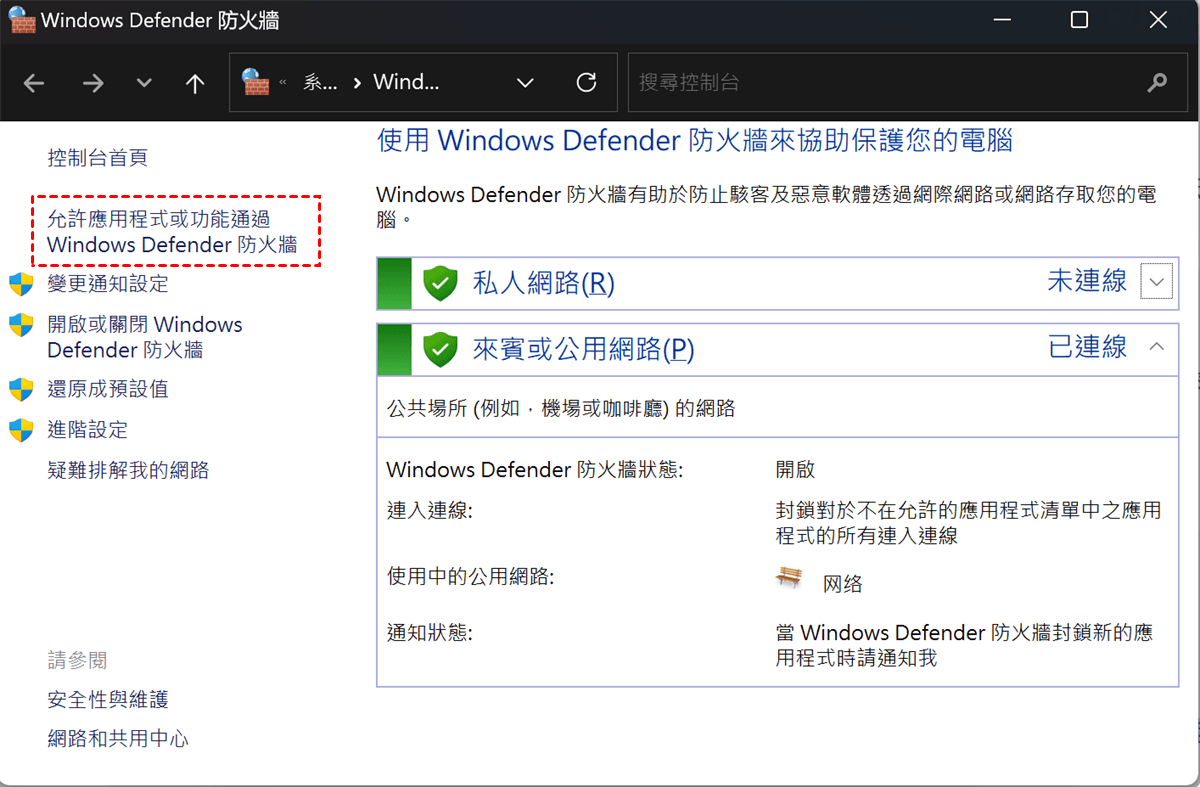Viewport: 1200px width, 787px height.
Task: Click shield icon beside 開啟或關閉 Windows Defender 防火牆
Action: coord(21,325)
